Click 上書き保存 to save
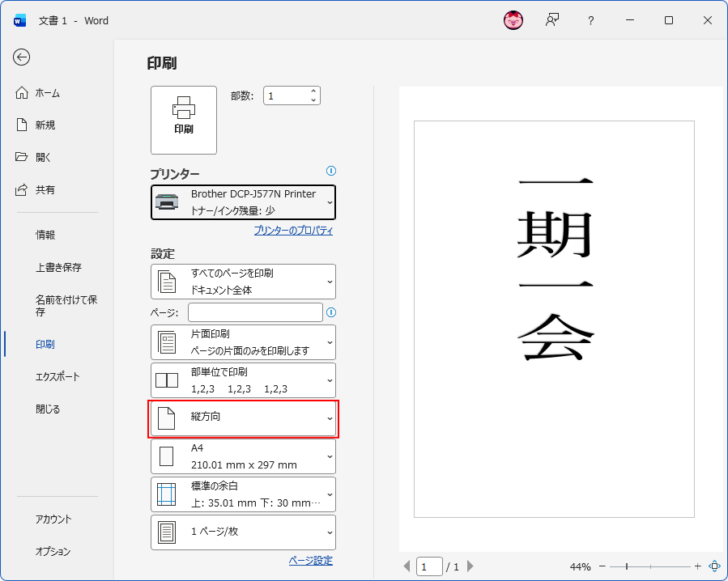This screenshot has width=728, height=581. pyautogui.click(x=58, y=267)
